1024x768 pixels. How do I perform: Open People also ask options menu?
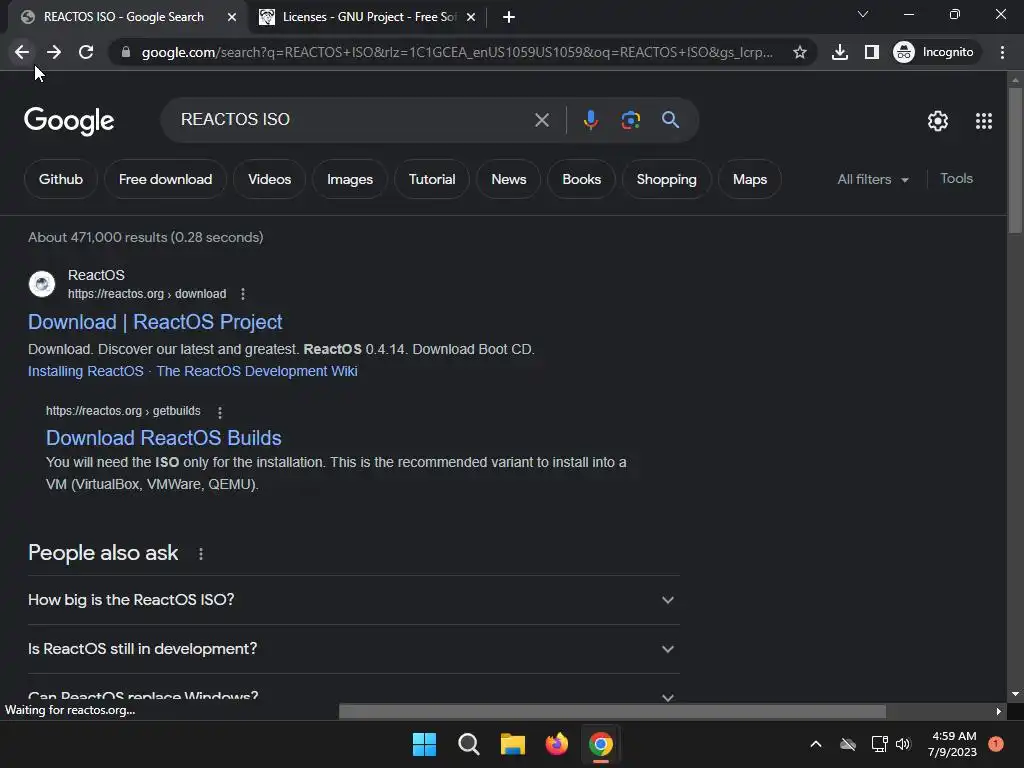(200, 554)
